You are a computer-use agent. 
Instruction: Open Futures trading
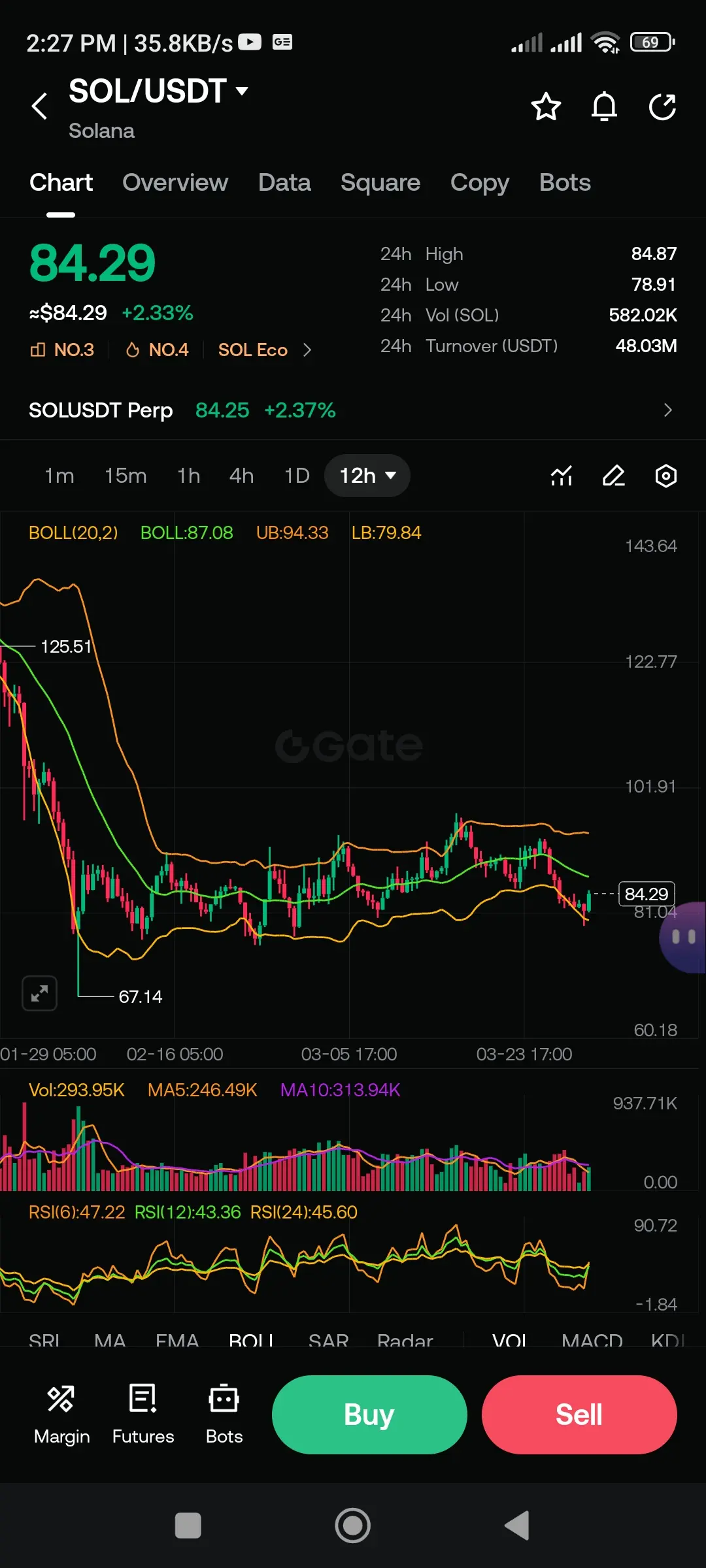click(143, 1414)
